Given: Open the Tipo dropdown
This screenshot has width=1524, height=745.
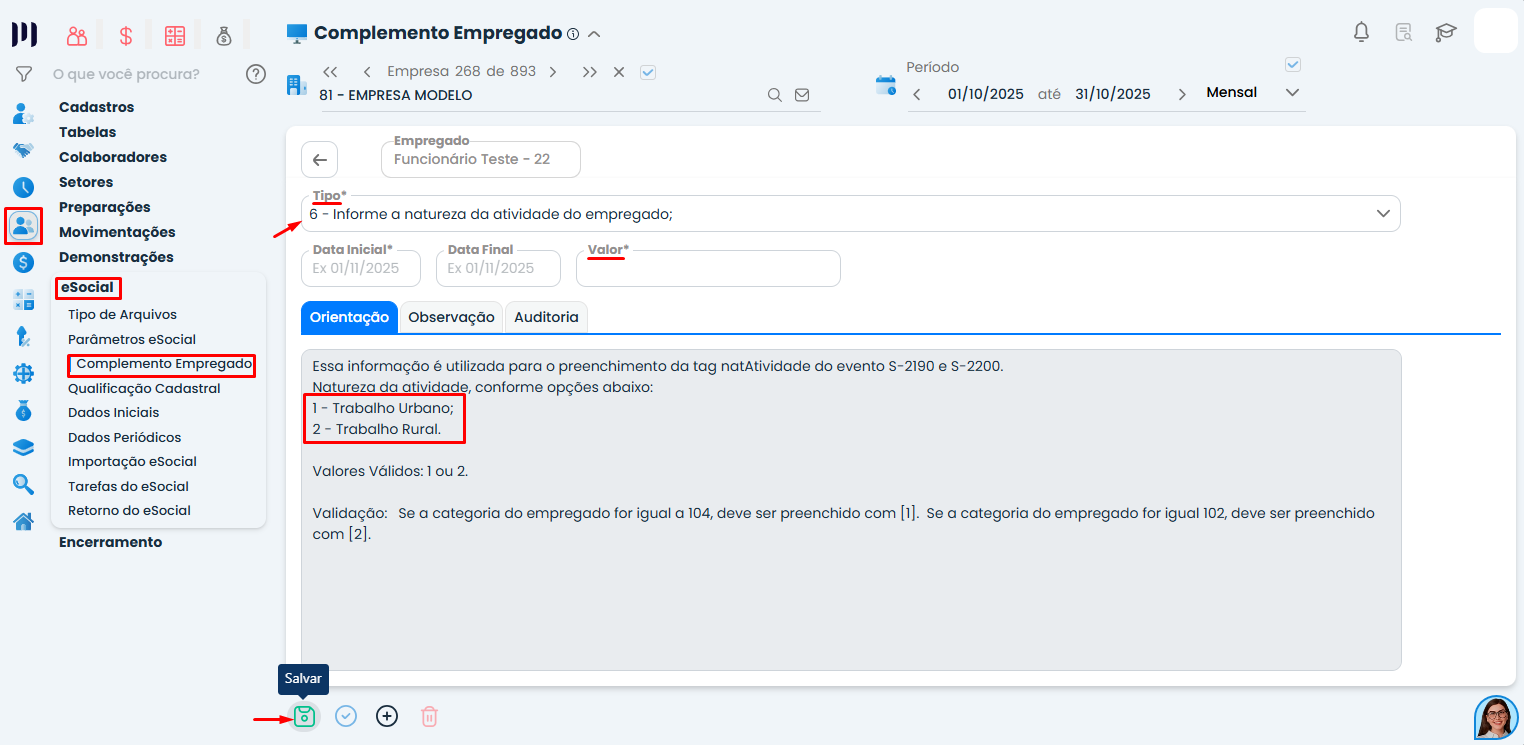Looking at the screenshot, I should [x=851, y=213].
